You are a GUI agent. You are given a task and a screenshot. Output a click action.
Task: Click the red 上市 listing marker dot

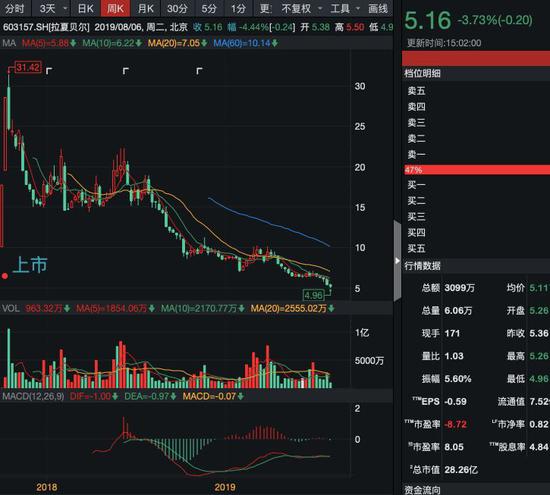(5, 276)
